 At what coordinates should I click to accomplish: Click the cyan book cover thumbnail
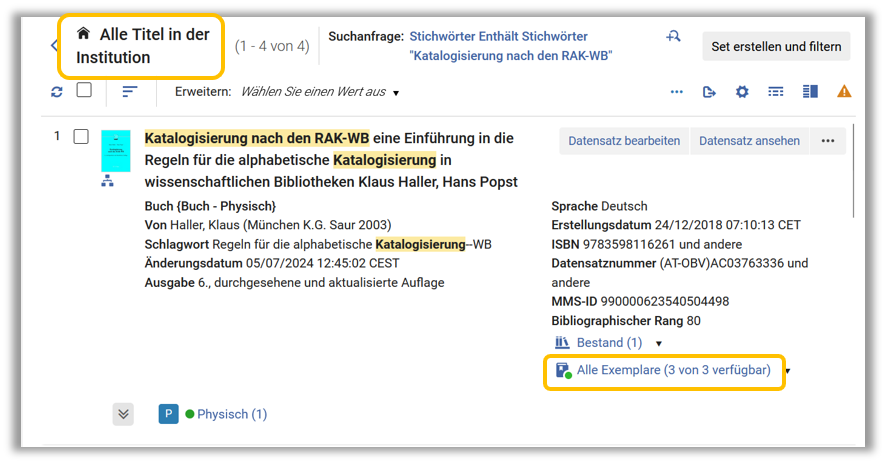(x=116, y=150)
